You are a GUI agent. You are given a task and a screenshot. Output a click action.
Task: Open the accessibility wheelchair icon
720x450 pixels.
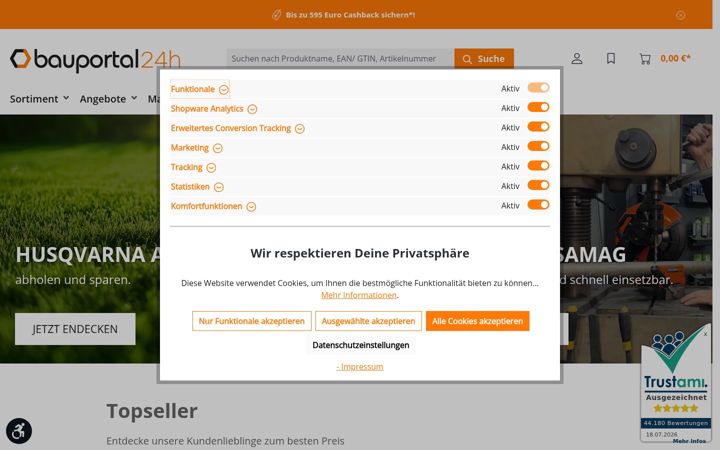19,431
